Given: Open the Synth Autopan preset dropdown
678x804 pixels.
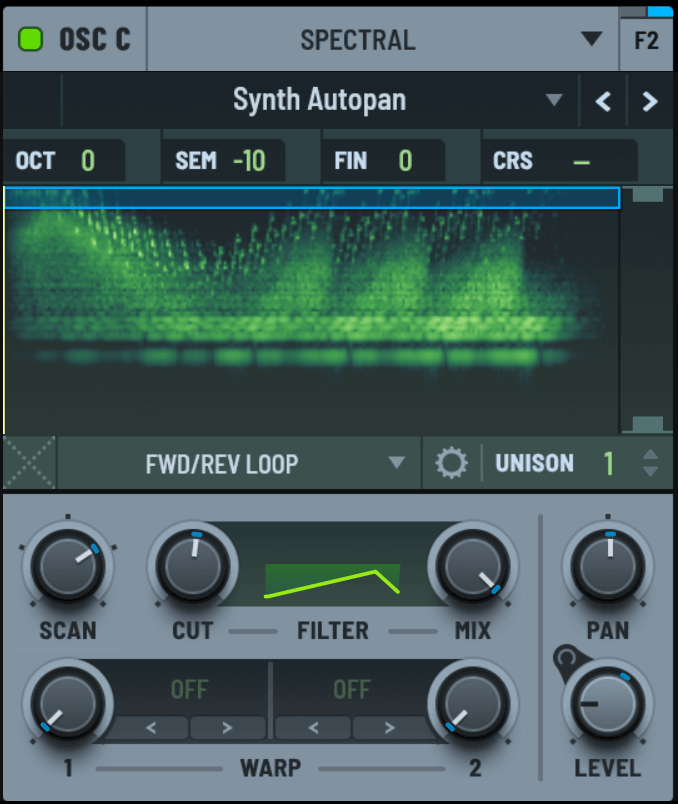Looking at the screenshot, I should (553, 101).
